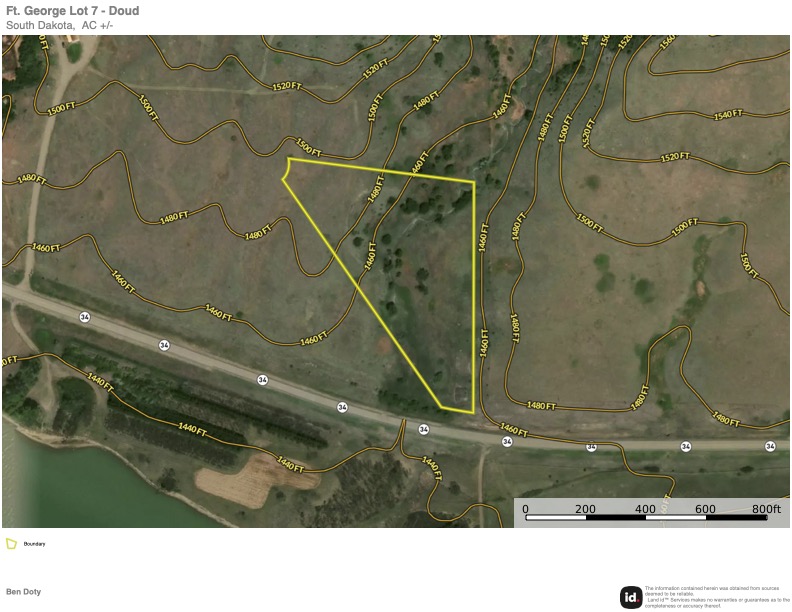Click the Boundary legend text label

(x=34, y=544)
